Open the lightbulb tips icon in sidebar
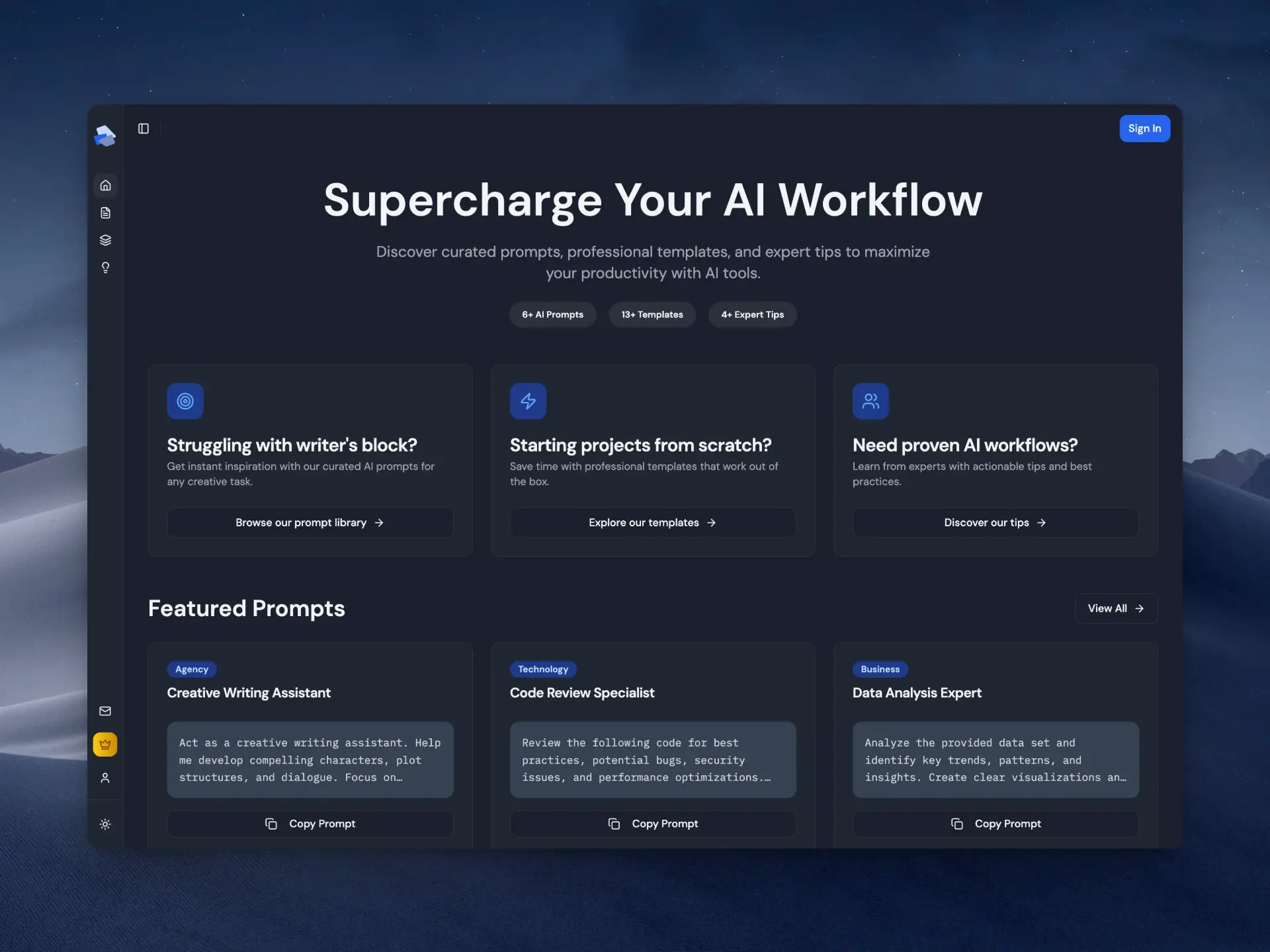 (x=105, y=268)
